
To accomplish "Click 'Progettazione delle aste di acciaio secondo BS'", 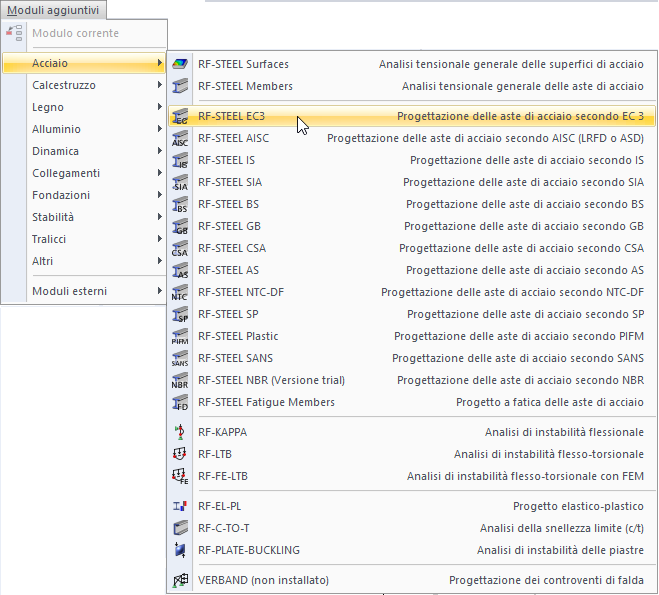I will [x=525, y=204].
